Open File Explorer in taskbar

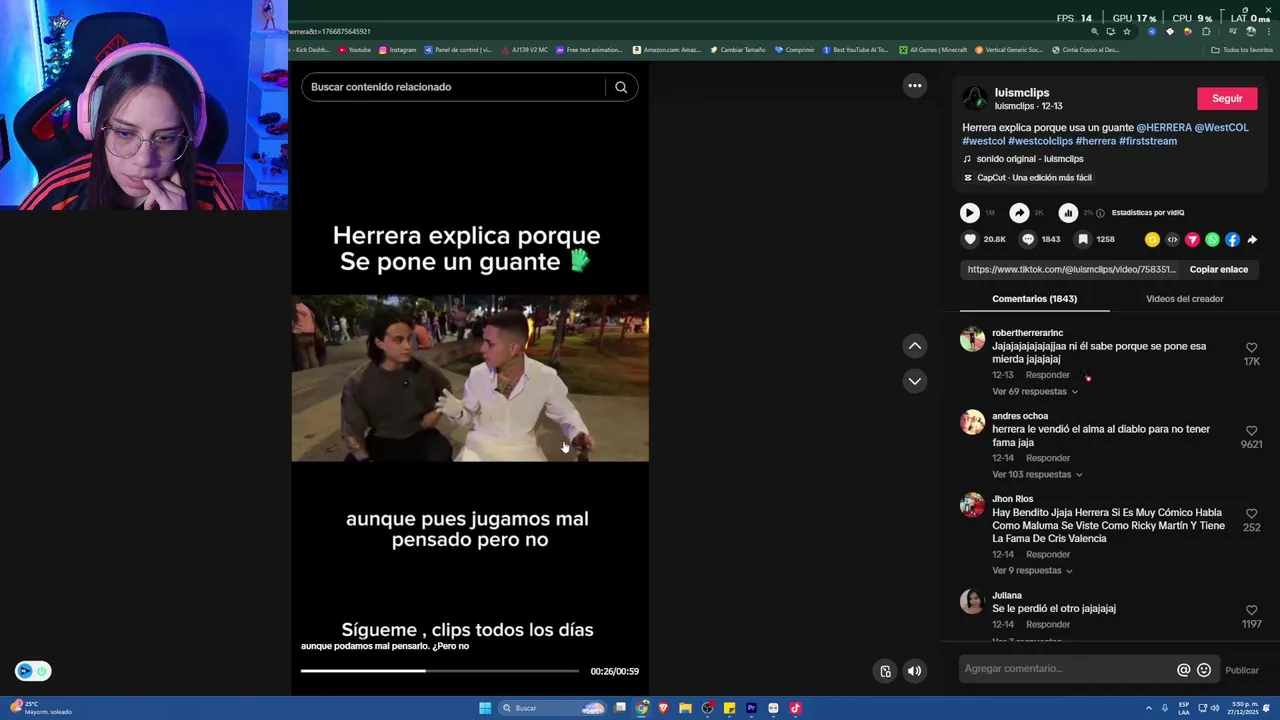coord(685,708)
